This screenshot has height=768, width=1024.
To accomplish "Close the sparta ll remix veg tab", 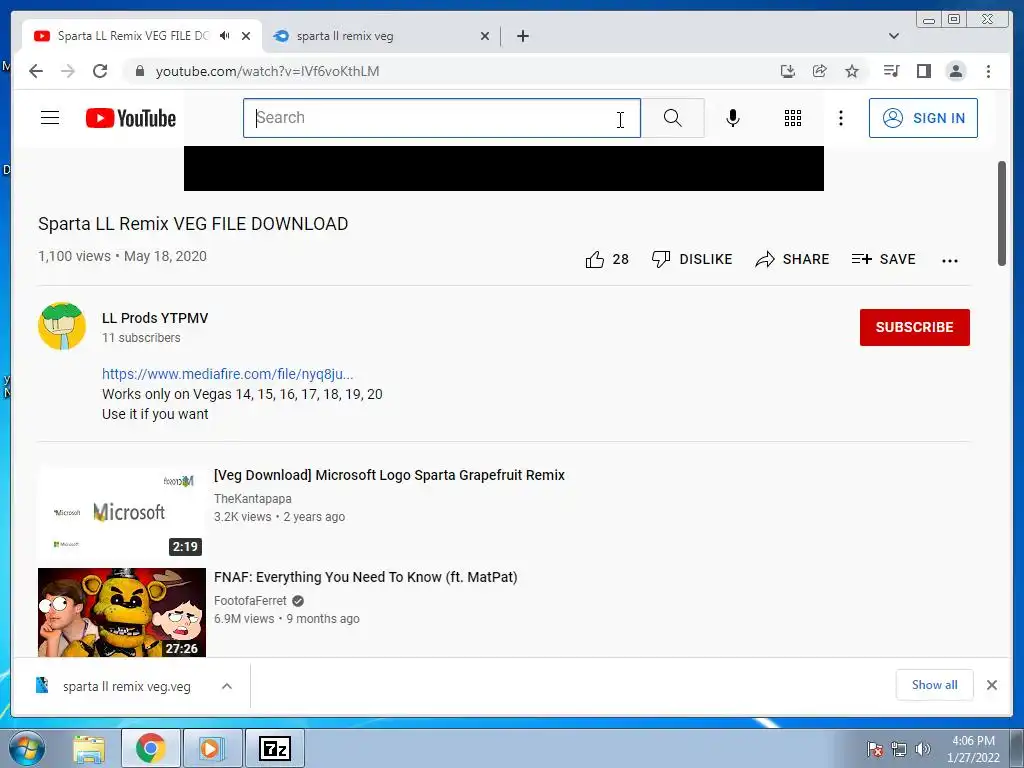I will [485, 36].
